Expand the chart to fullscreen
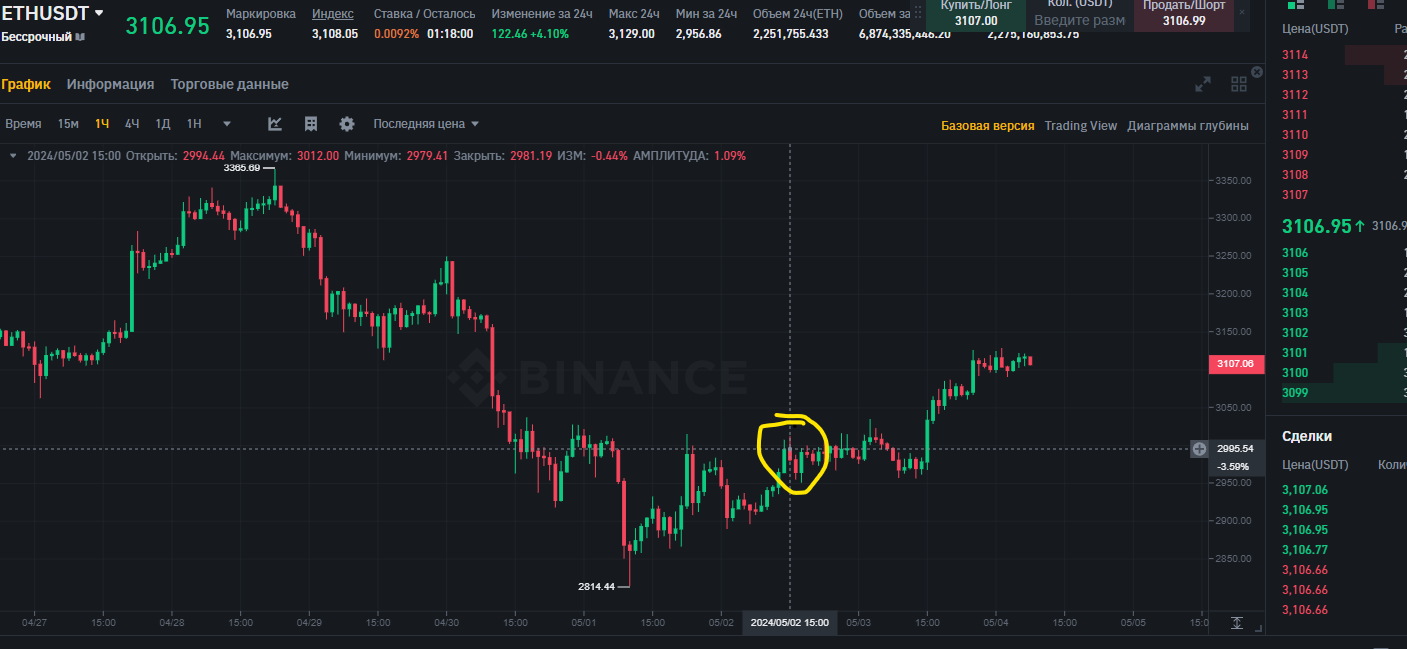 click(1203, 85)
